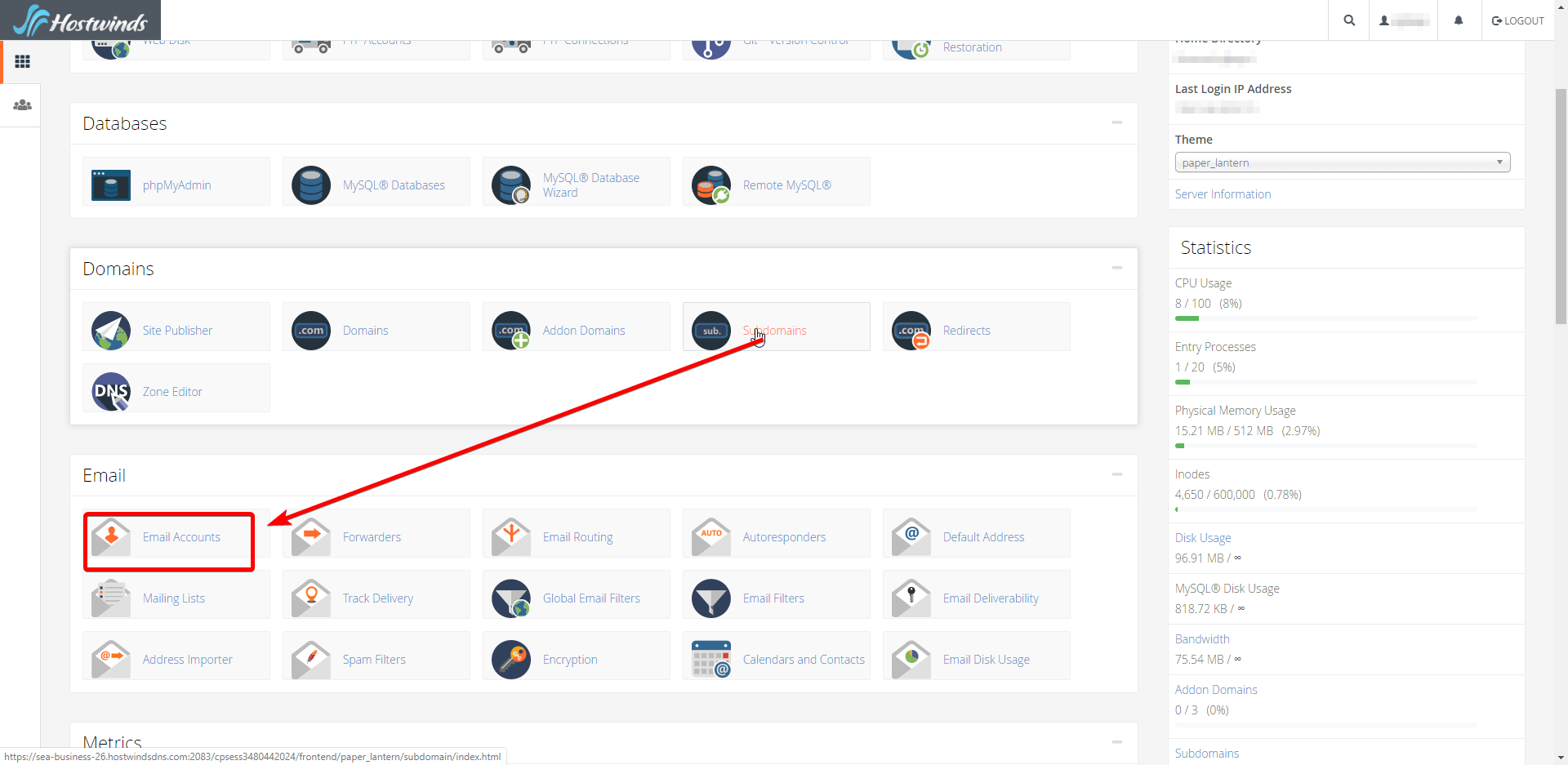
Task: Open the Email Filters funnel icon
Action: point(711,598)
